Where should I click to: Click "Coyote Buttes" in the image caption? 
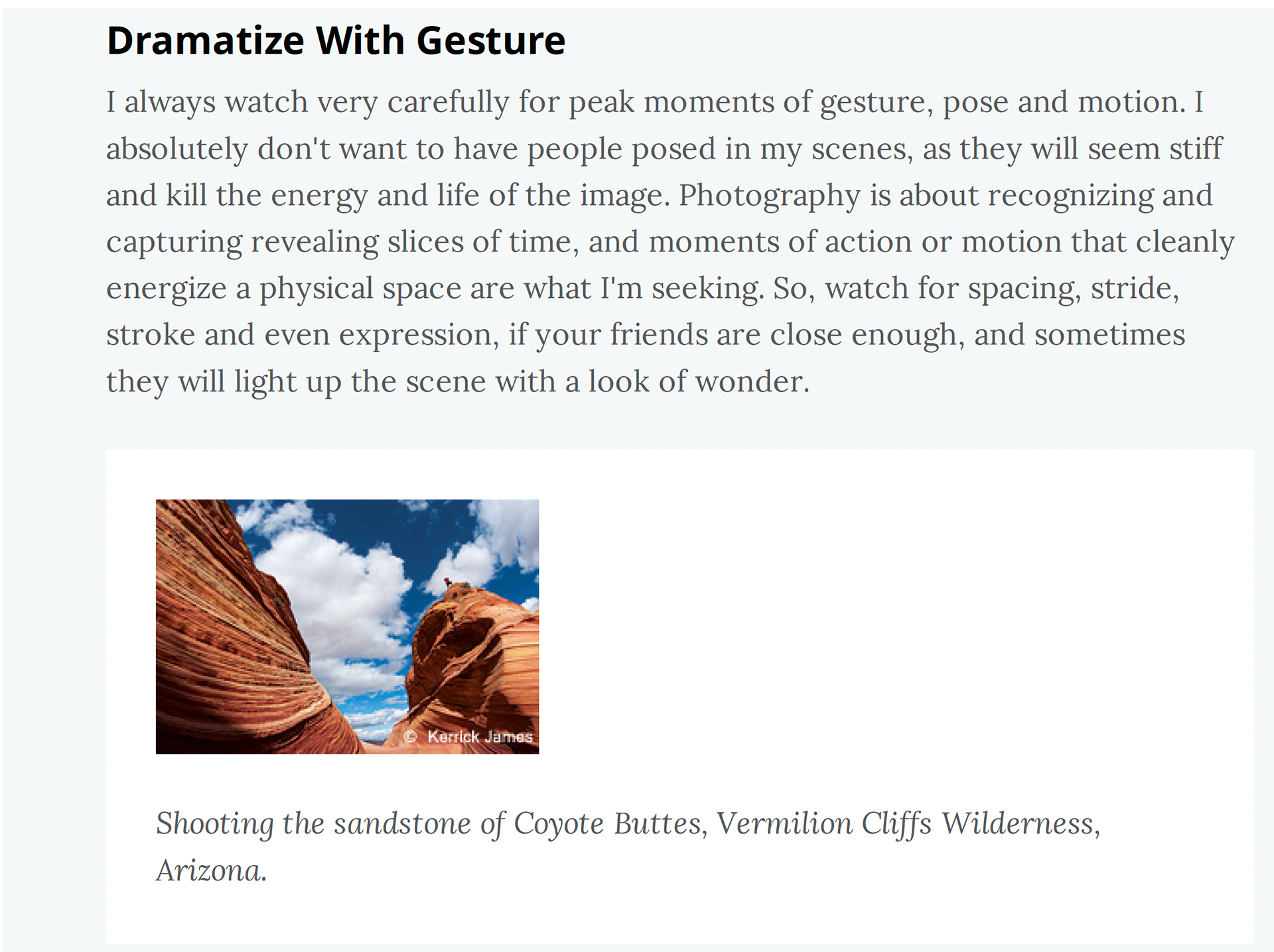pyautogui.click(x=607, y=824)
